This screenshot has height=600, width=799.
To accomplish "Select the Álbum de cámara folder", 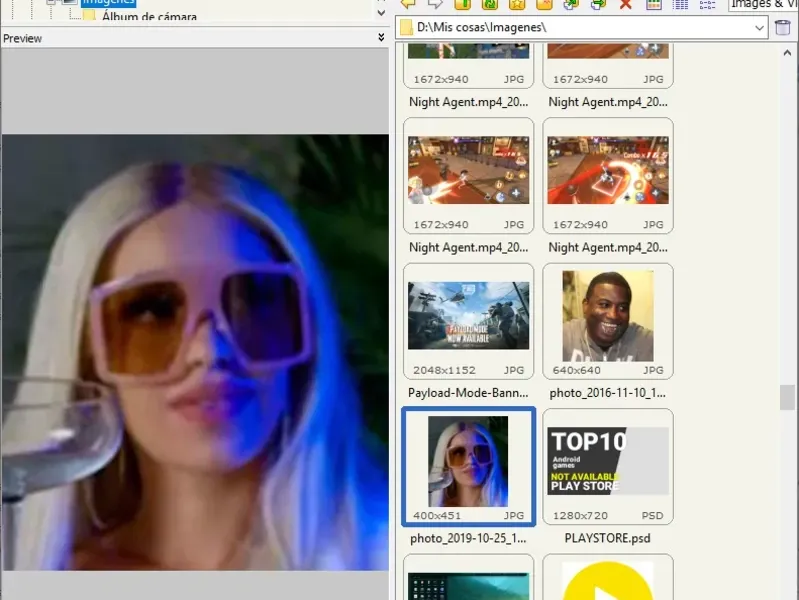I will 148,17.
